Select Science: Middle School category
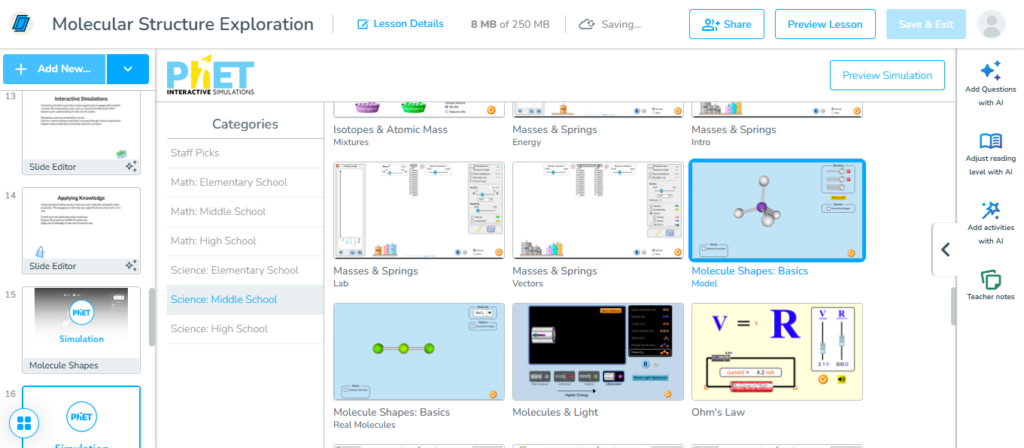1024x448 pixels. click(245, 300)
